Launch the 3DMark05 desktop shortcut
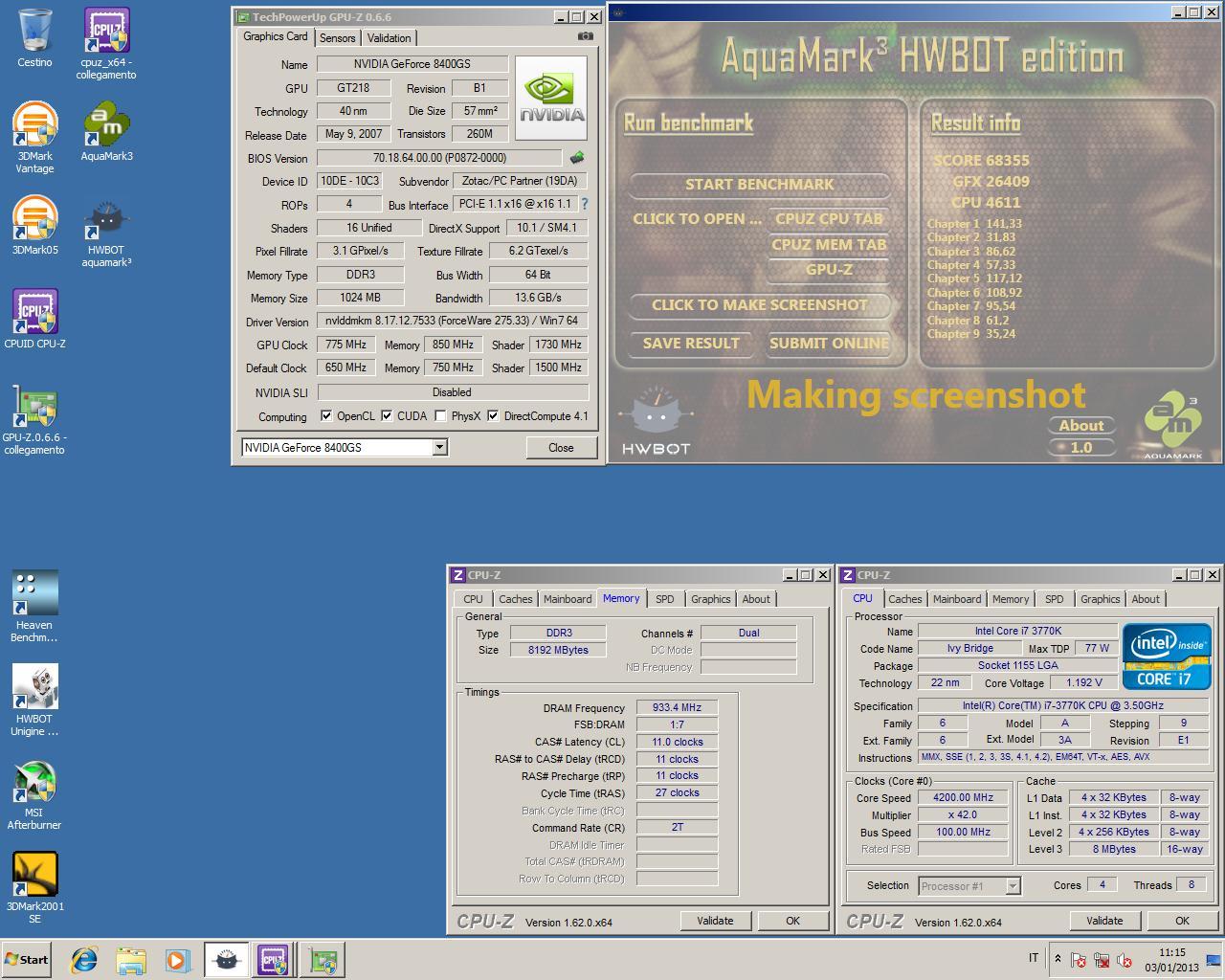The height and width of the screenshot is (980, 1225). 34,226
